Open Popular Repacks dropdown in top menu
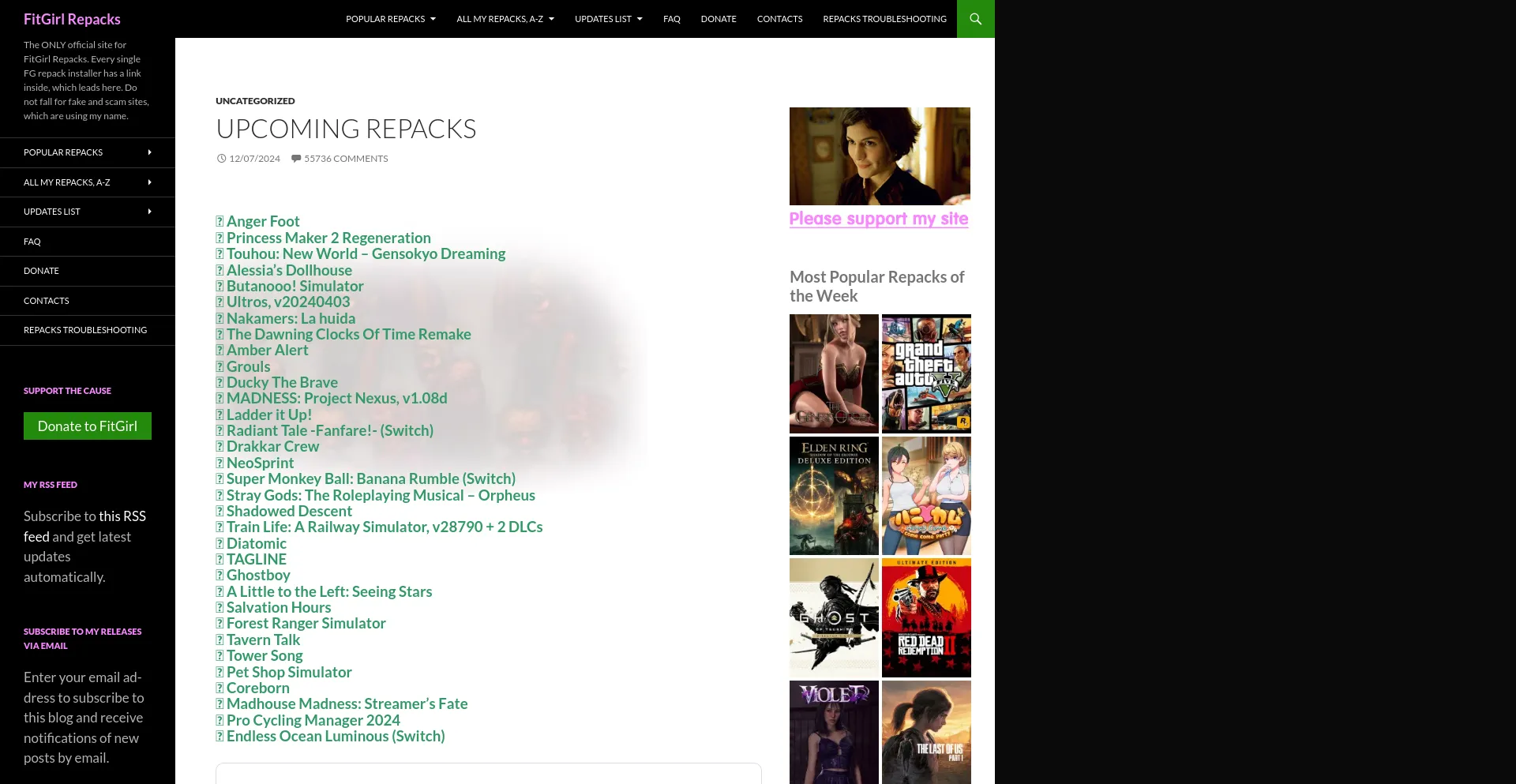 pyautogui.click(x=391, y=19)
